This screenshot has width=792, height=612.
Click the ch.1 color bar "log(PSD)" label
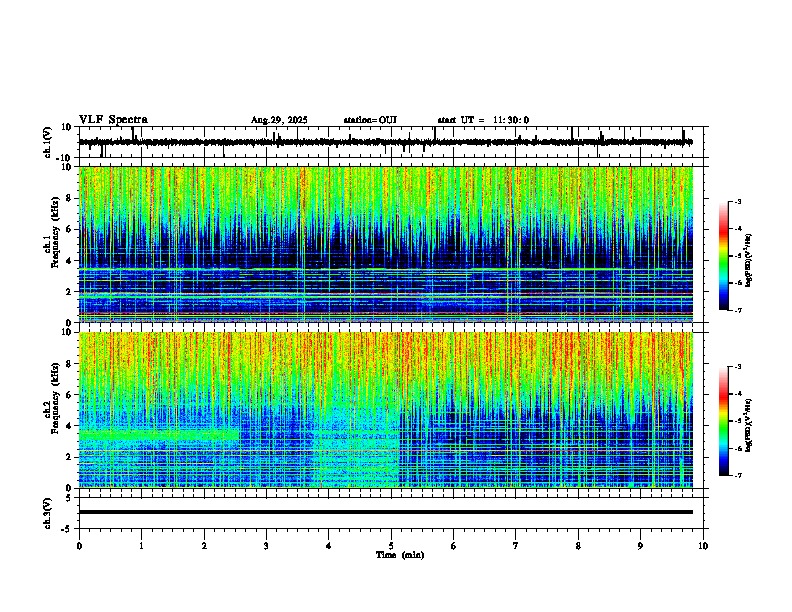(749, 260)
